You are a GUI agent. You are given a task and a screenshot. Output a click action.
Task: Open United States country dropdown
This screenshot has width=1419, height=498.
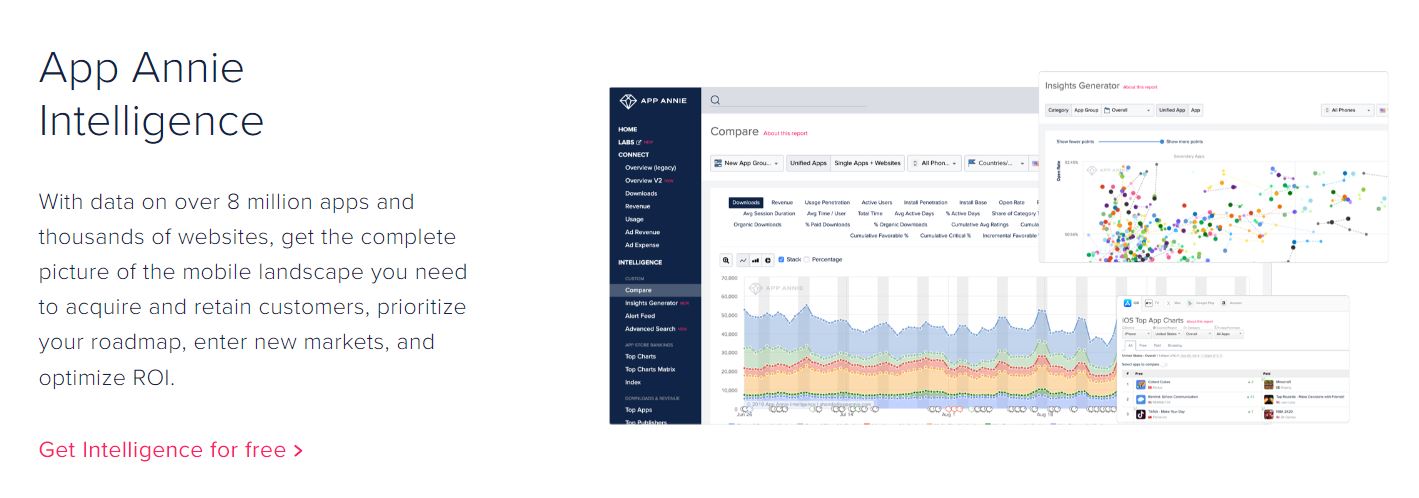[x=1167, y=333]
